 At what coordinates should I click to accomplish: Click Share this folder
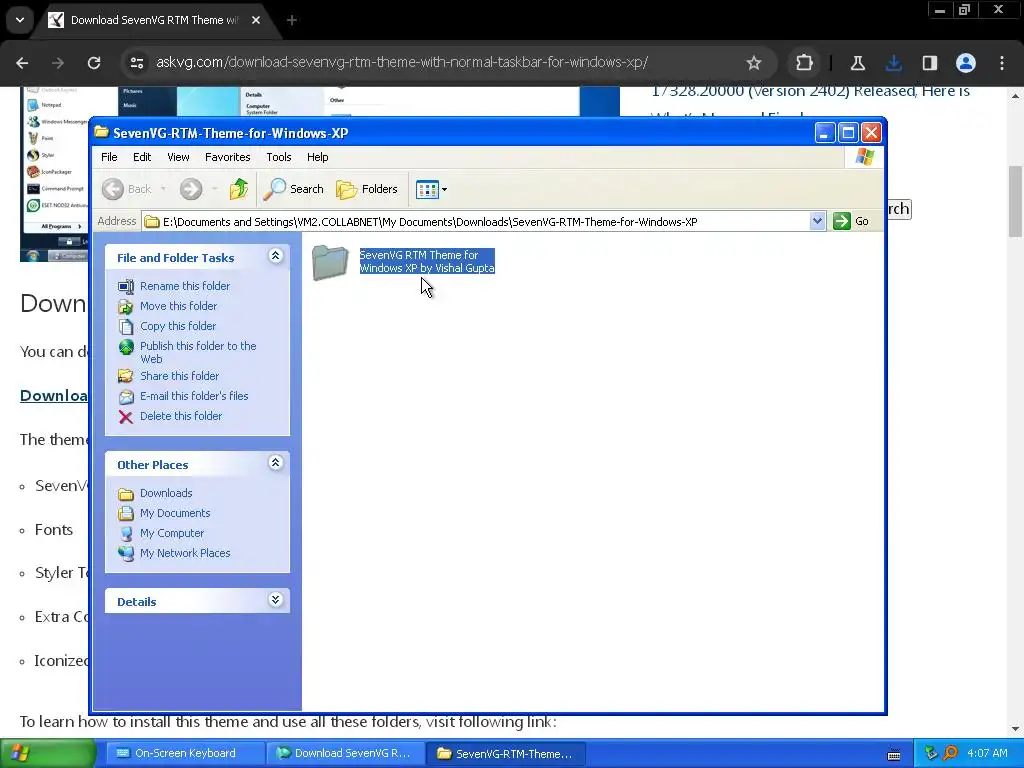tap(180, 376)
